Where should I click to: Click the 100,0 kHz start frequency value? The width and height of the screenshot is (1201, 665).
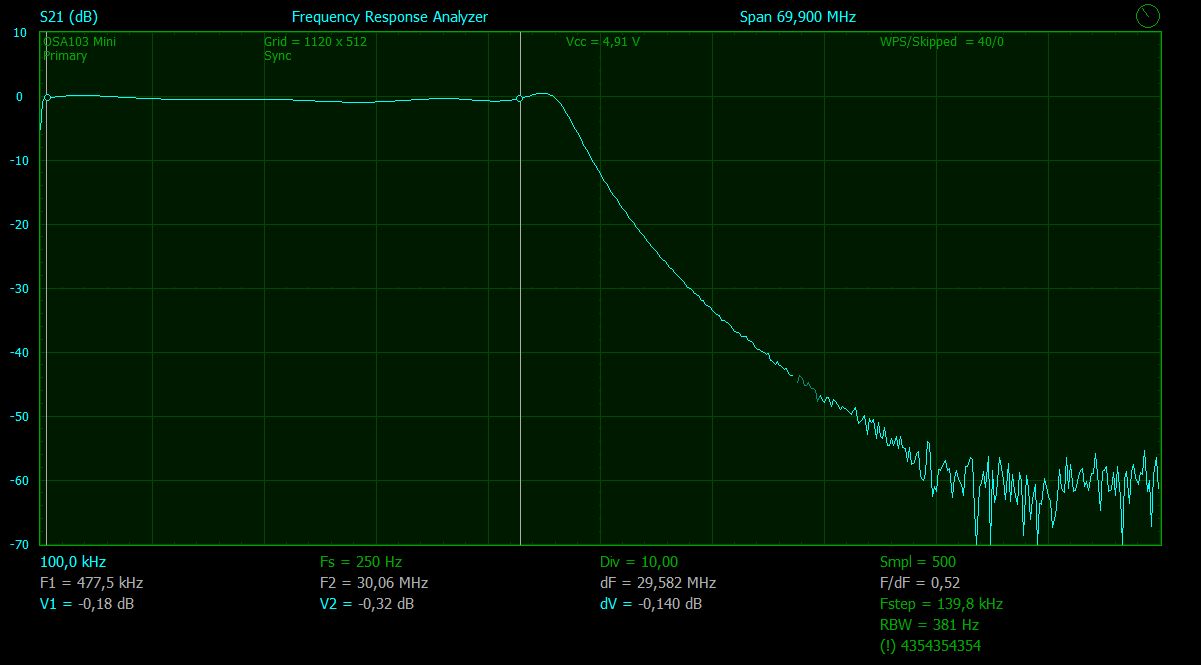click(x=73, y=562)
